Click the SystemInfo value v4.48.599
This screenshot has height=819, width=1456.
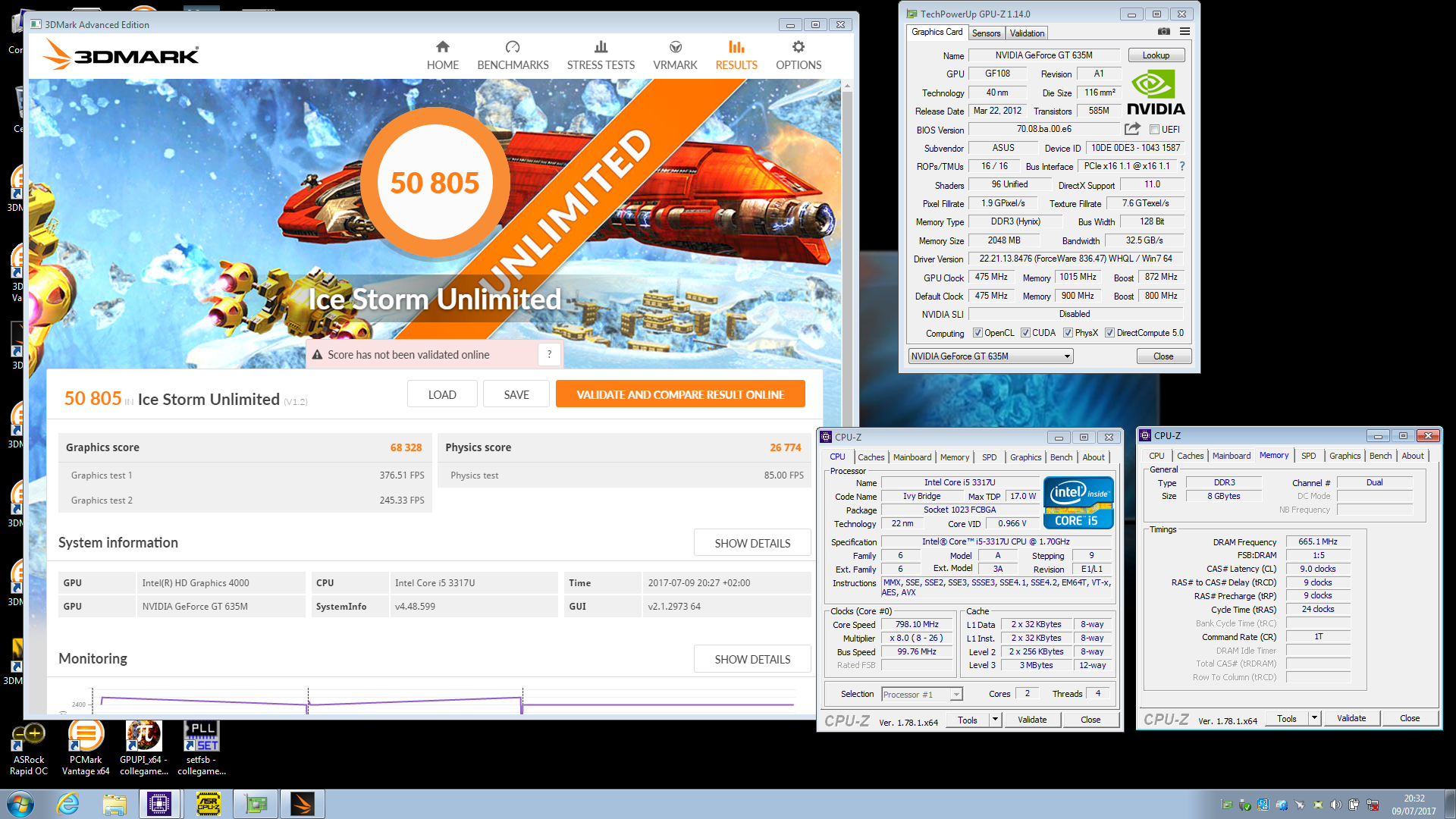[415, 607]
